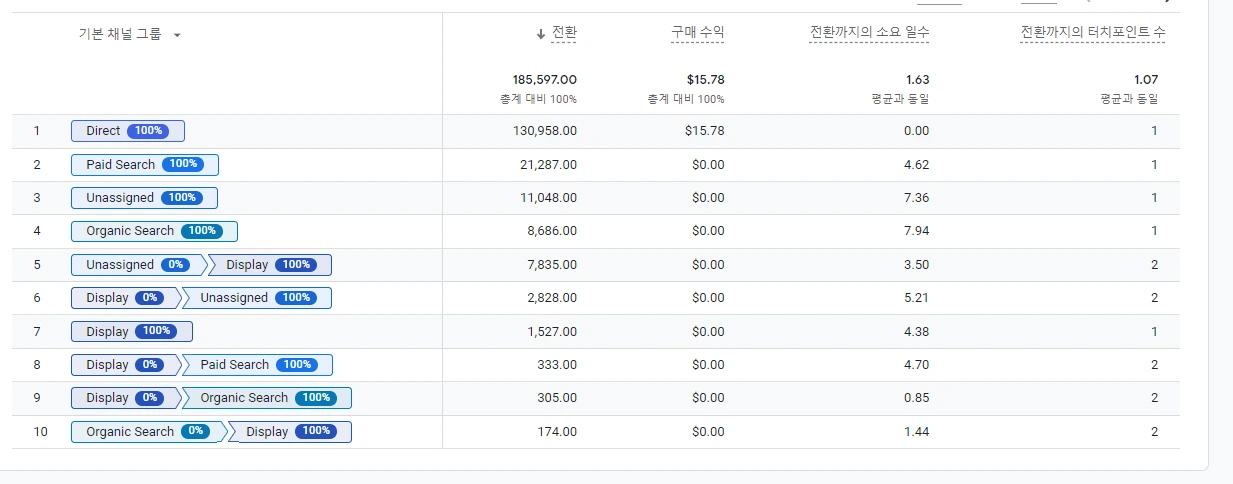Click the Display 100% chip in row 5
This screenshot has width=1233, height=484.
270,265
